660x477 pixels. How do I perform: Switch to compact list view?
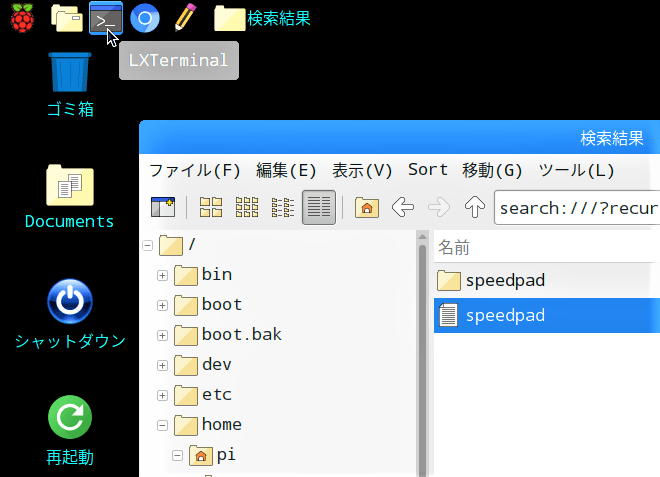coord(283,207)
